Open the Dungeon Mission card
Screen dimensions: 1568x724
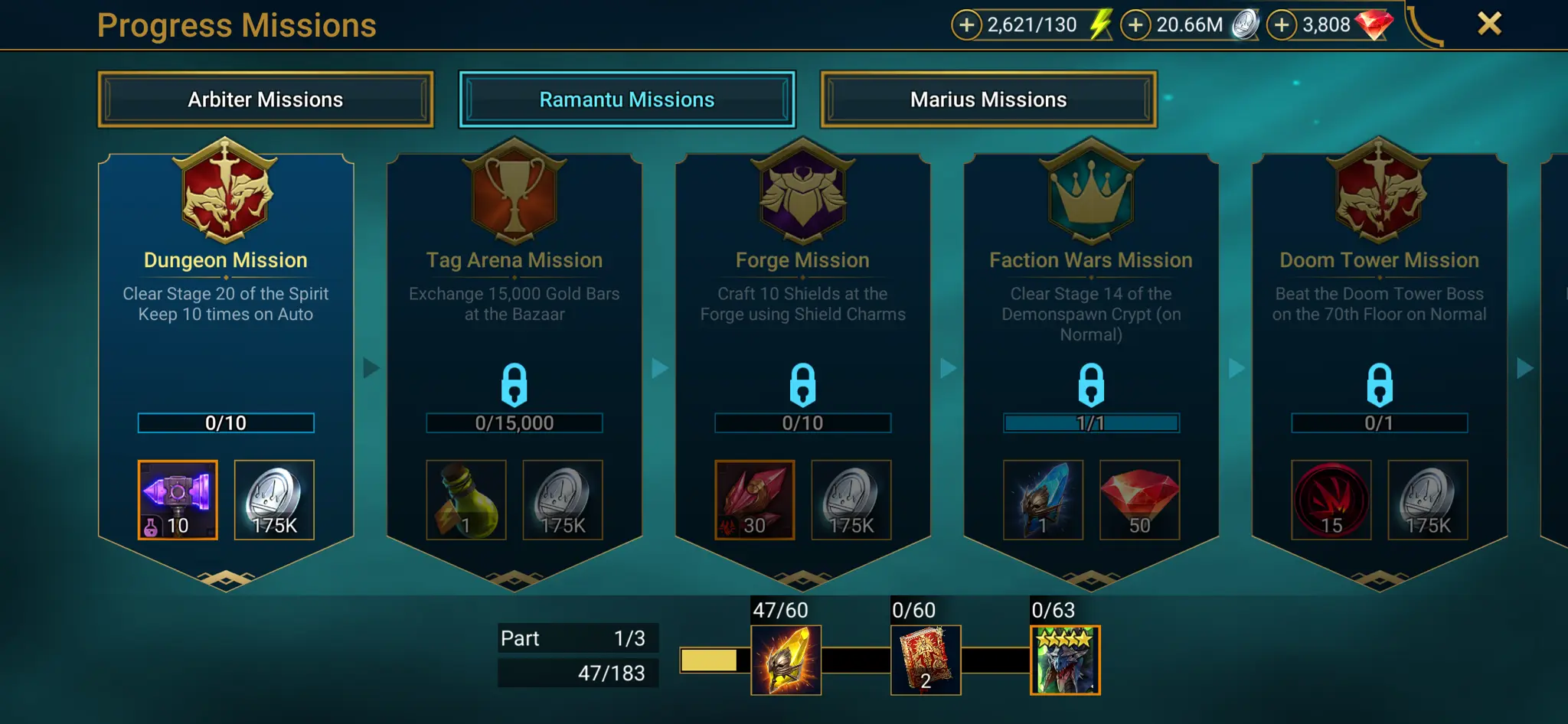click(226, 360)
